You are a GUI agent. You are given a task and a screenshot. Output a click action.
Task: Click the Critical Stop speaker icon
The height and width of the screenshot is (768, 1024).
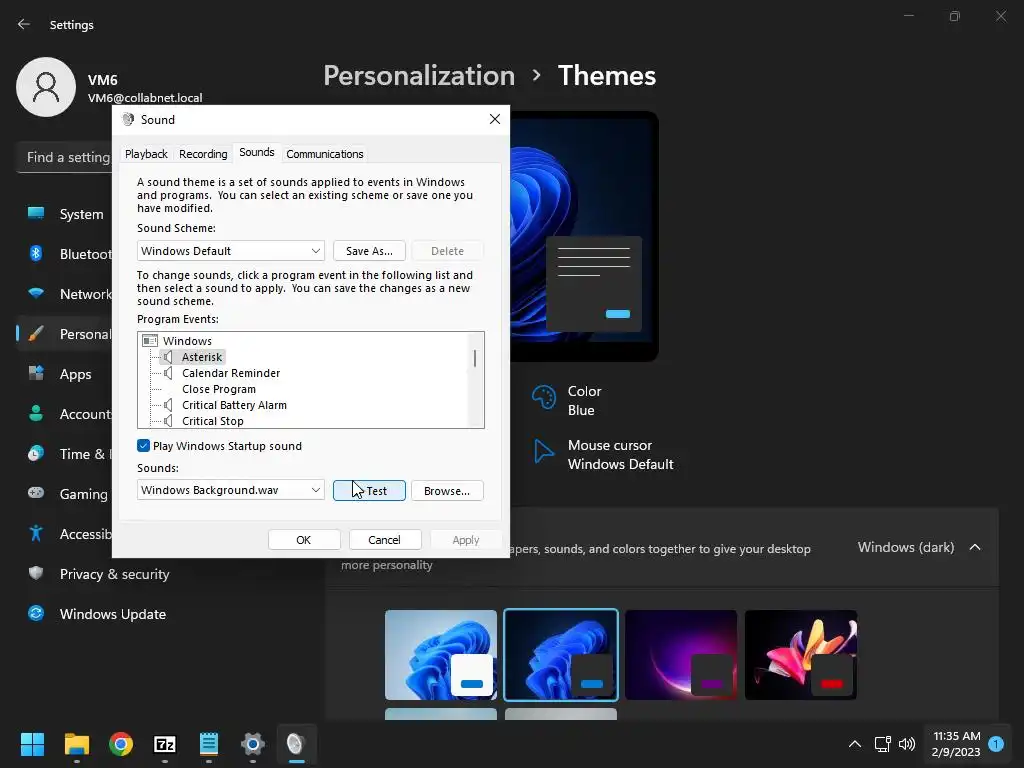pyautogui.click(x=168, y=421)
